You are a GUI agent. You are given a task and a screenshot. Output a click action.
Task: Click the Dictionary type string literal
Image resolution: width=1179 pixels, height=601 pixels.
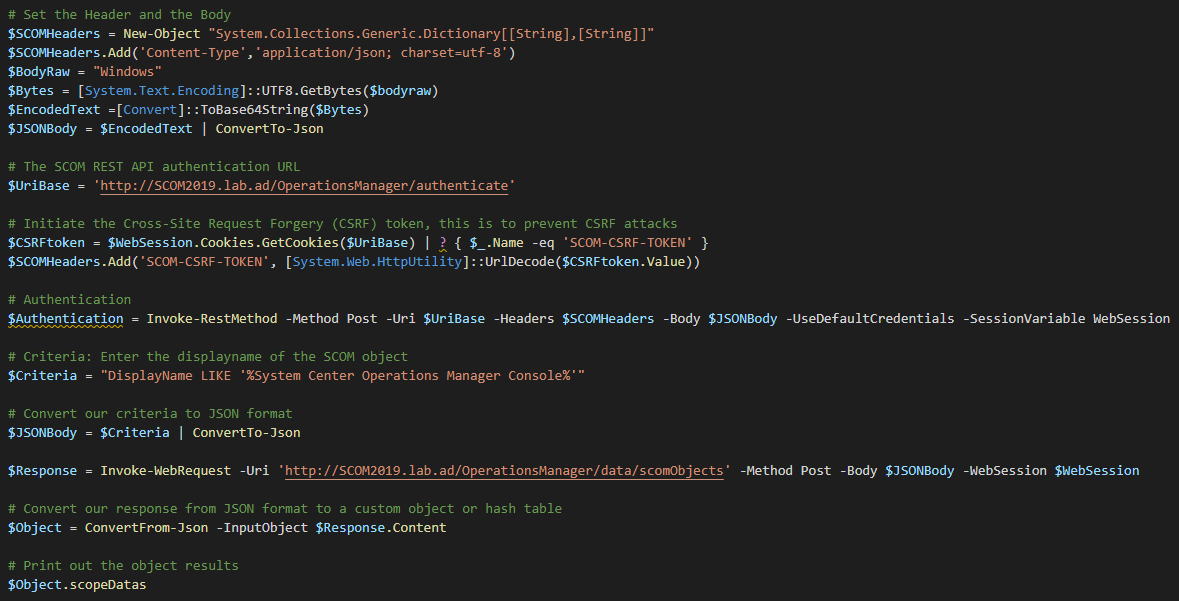[x=432, y=34]
